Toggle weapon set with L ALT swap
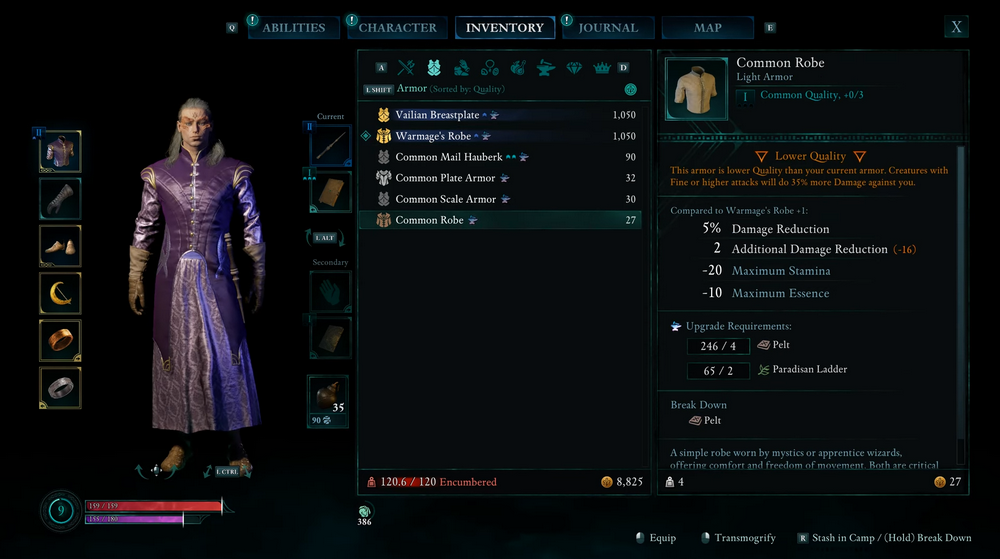This screenshot has width=1000, height=559. coord(325,238)
